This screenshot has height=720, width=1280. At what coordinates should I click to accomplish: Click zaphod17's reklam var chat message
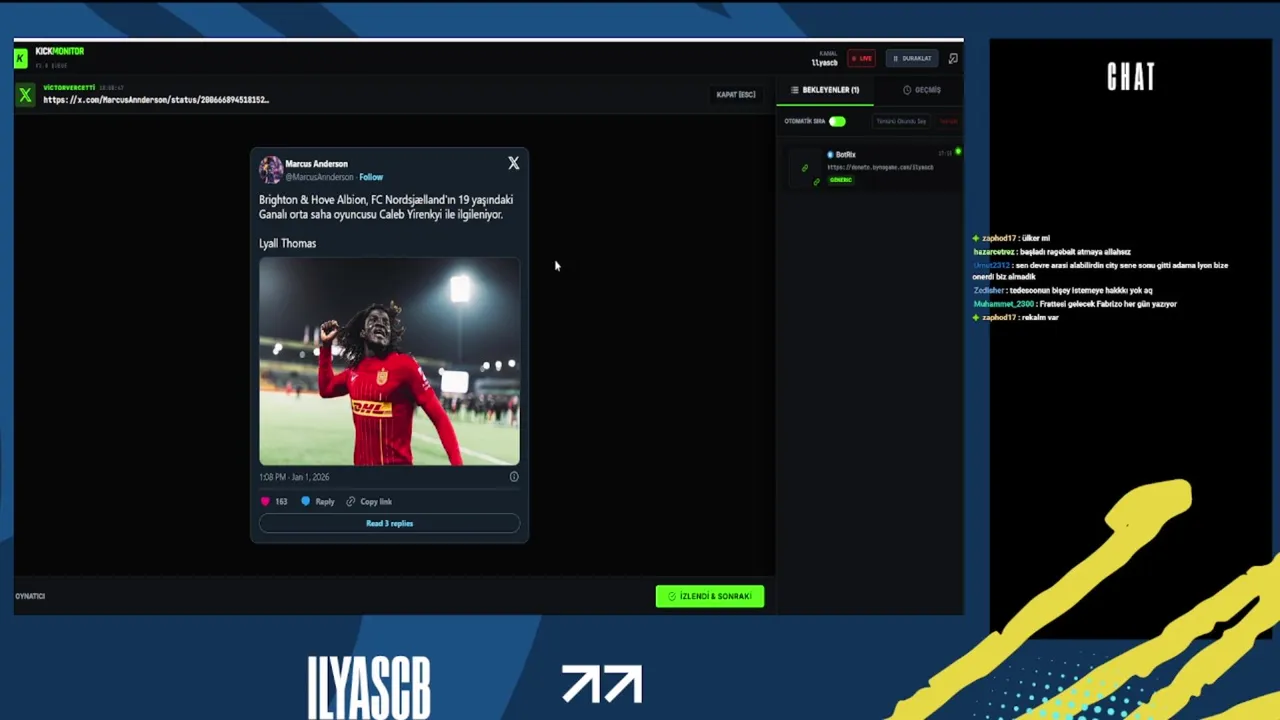click(1015, 317)
